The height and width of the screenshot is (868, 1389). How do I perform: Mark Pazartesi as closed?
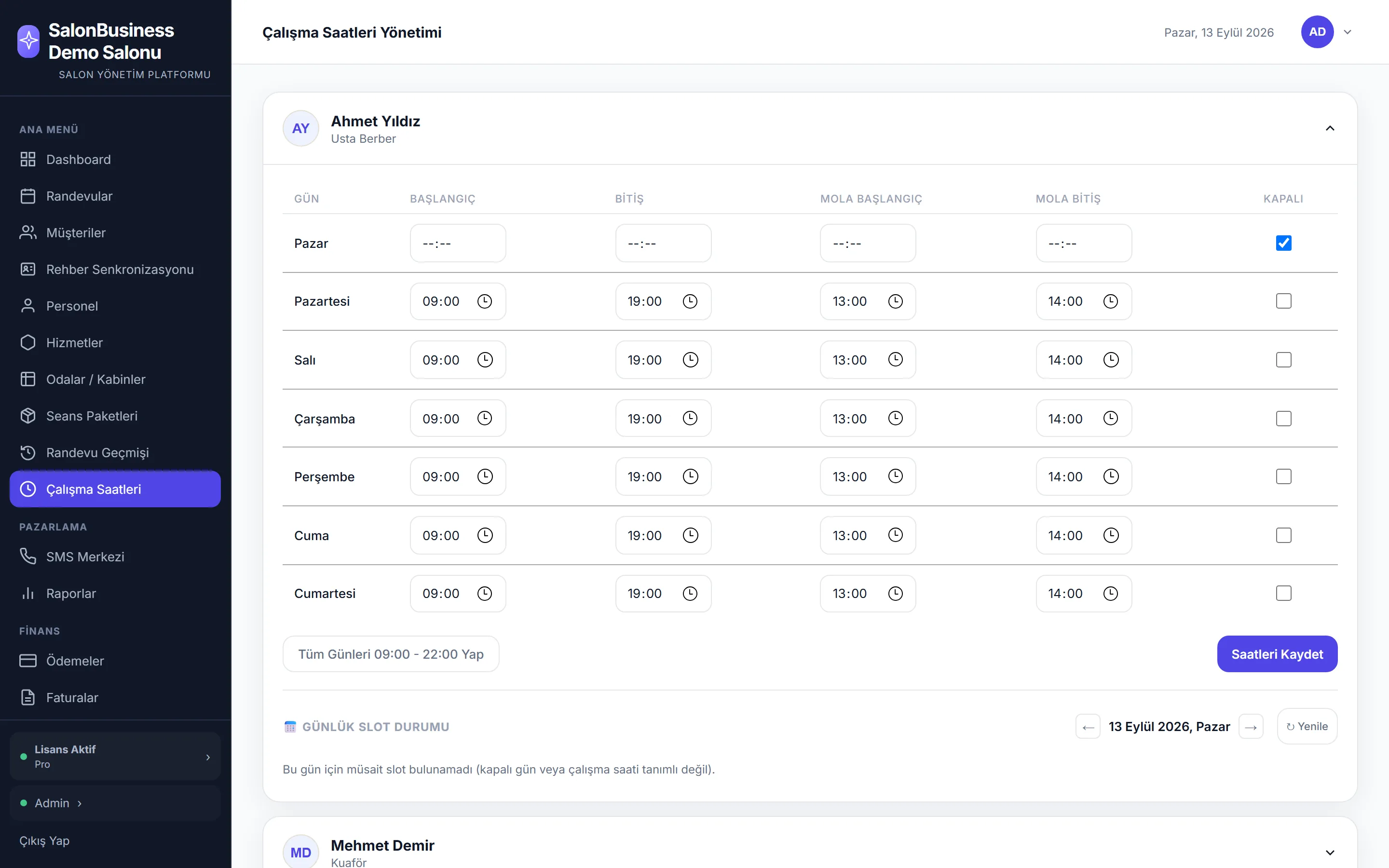click(1283, 301)
